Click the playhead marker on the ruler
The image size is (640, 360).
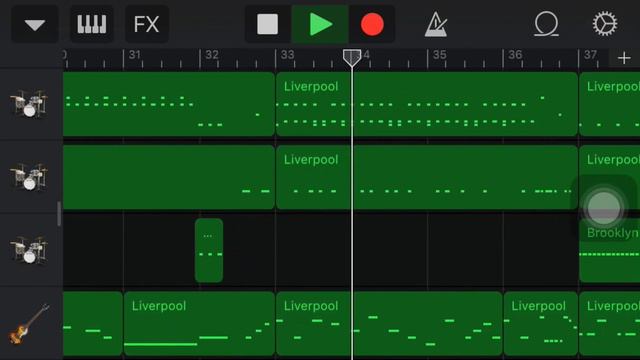tap(352, 58)
